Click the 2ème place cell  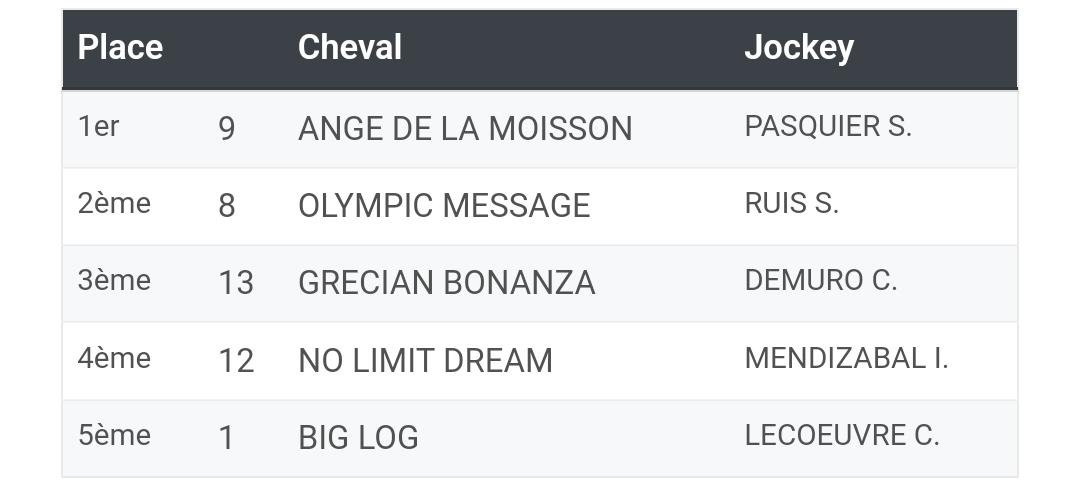point(114,203)
